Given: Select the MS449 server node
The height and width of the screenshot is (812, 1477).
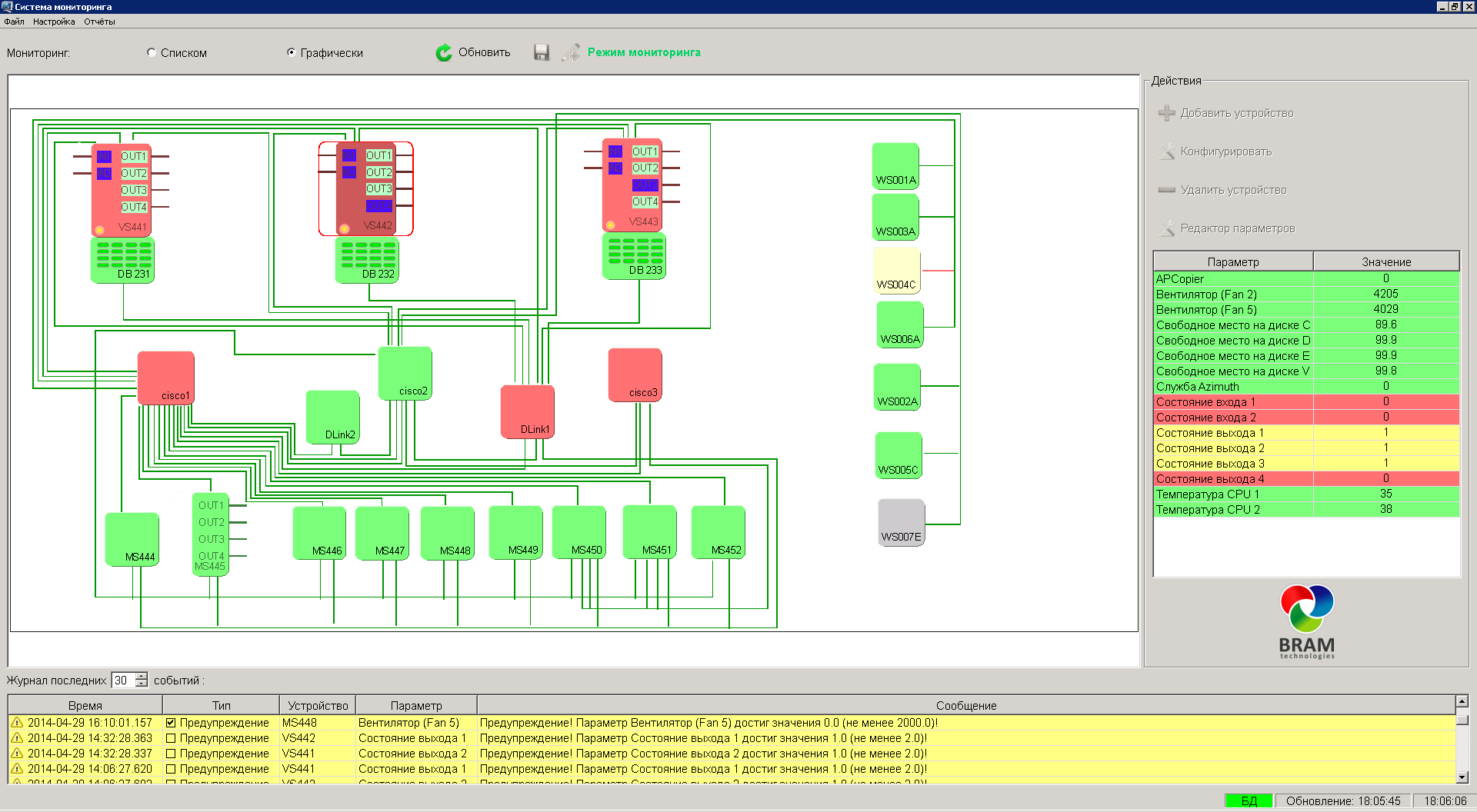Looking at the screenshot, I should (515, 532).
